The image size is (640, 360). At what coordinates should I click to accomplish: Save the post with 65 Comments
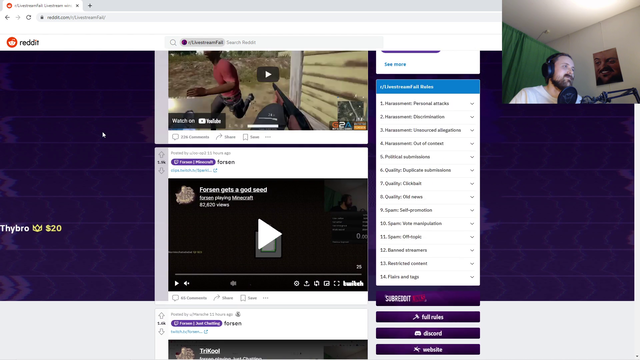click(x=249, y=298)
